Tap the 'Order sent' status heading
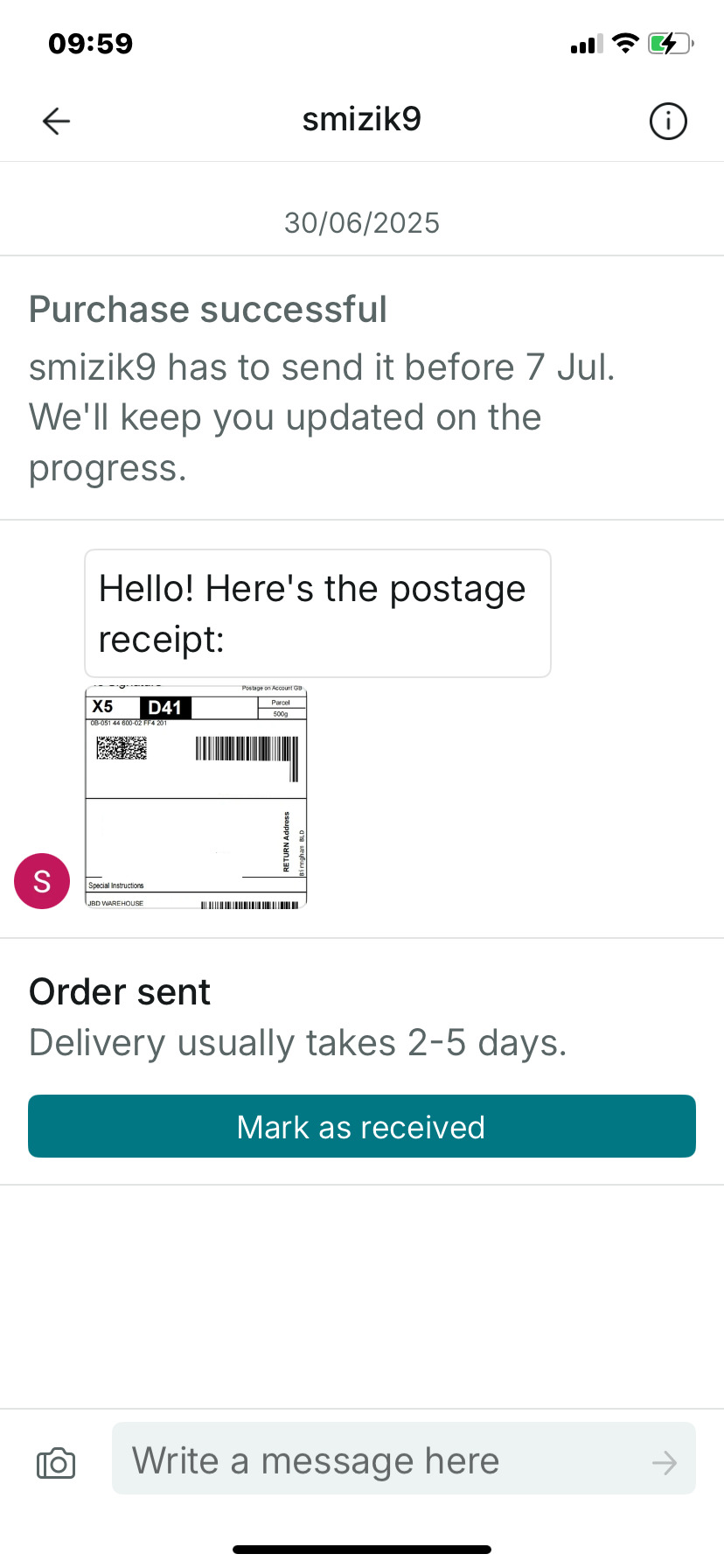This screenshot has height=1568, width=724. coord(120,992)
